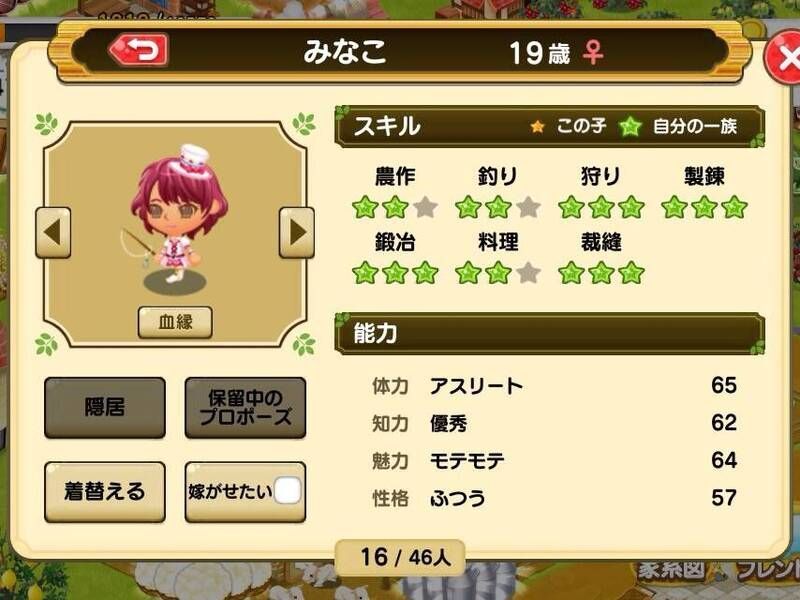Open the 血縁 blood relations button
This screenshot has height=600, width=800.
click(x=175, y=322)
